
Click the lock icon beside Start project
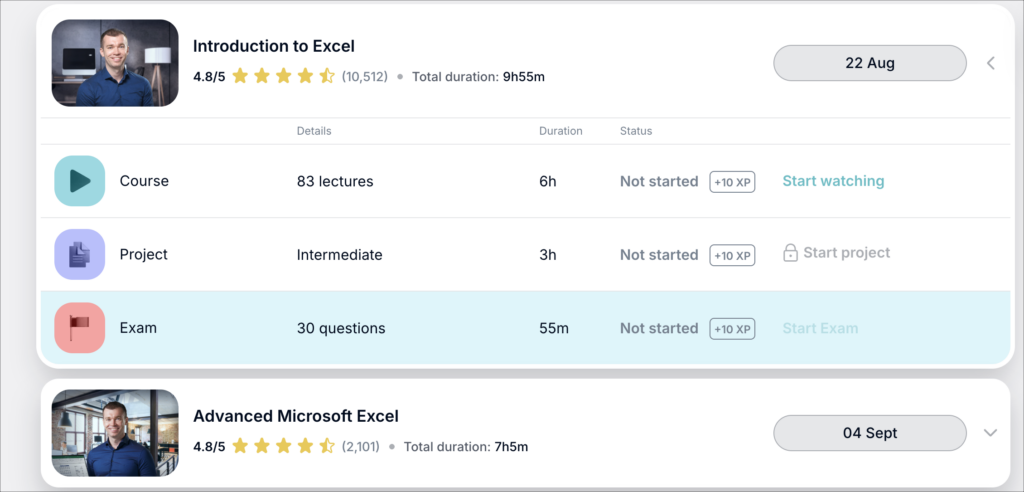coord(790,254)
